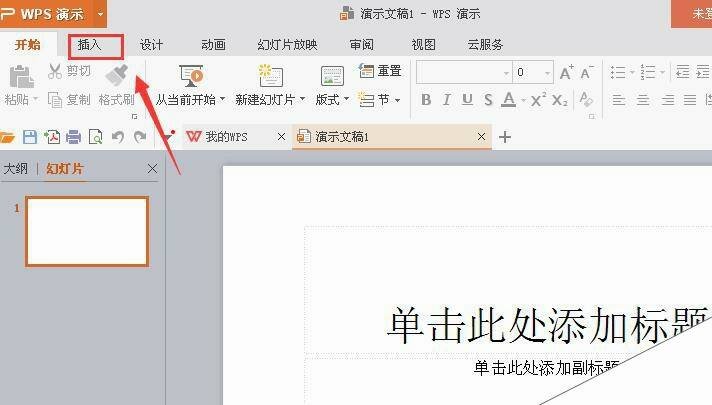This screenshot has width=712, height=405.
Task: Switch to the 大纲 outline pane tab
Action: click(x=15, y=168)
